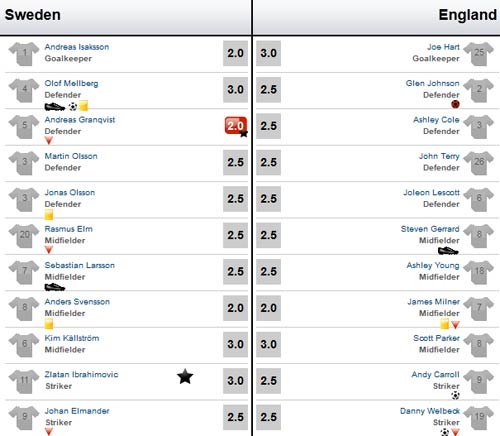The height and width of the screenshot is (436, 500).
Task: Select Zlatan Ibrahimovic's 3.0 rating box
Action: click(236, 381)
